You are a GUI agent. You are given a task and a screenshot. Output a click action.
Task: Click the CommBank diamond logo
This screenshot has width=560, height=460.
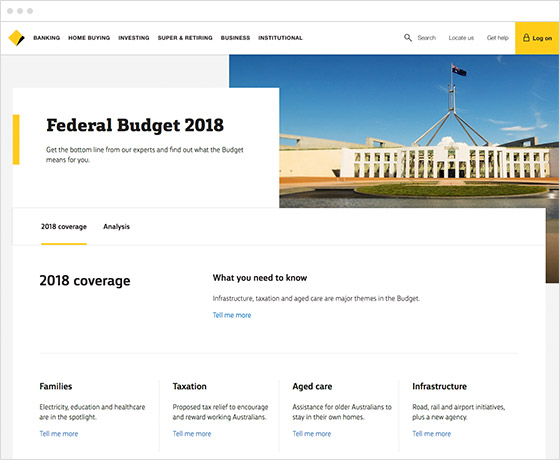(16, 38)
